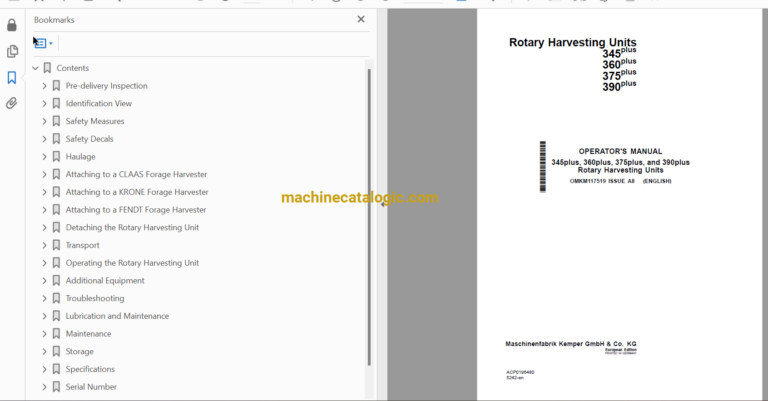Go to Pre-delivery Inspection bookmark
This screenshot has height=401, width=768.
(x=106, y=86)
